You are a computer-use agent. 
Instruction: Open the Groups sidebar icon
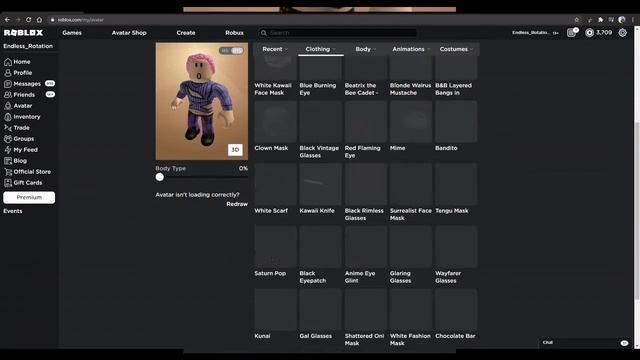click(x=8, y=139)
